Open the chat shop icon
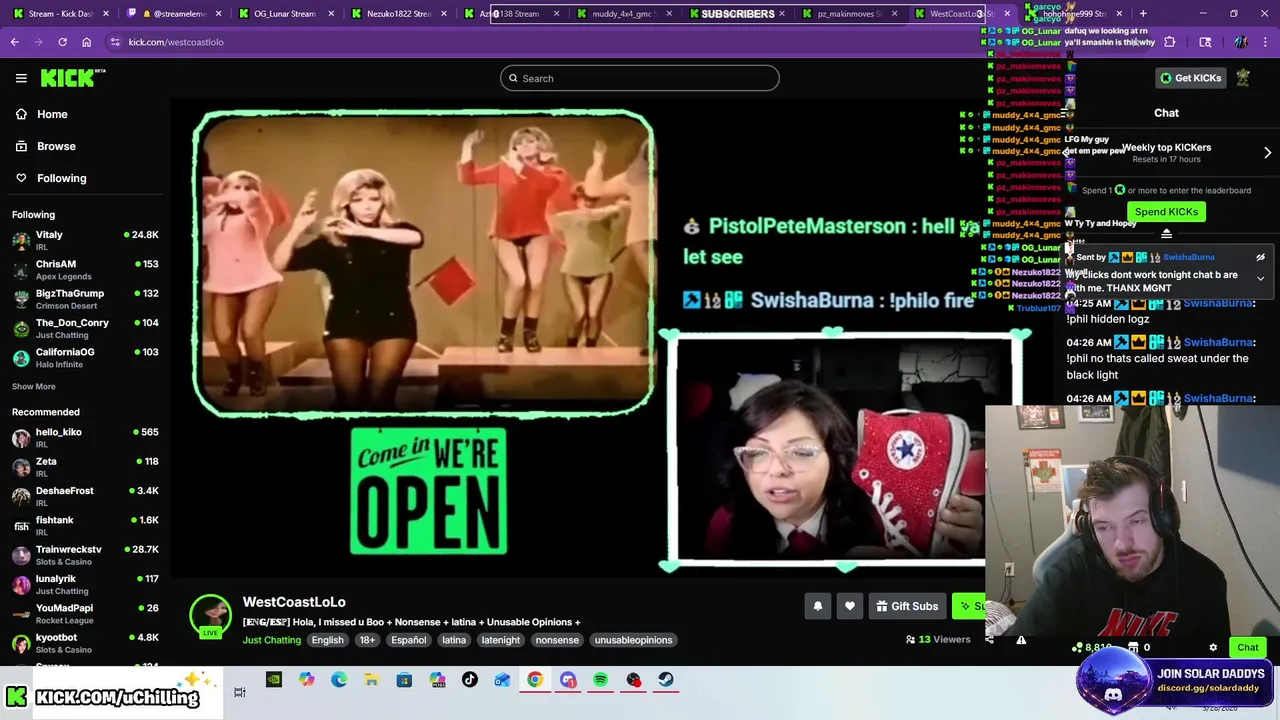The height and width of the screenshot is (720, 1280). 1133,648
